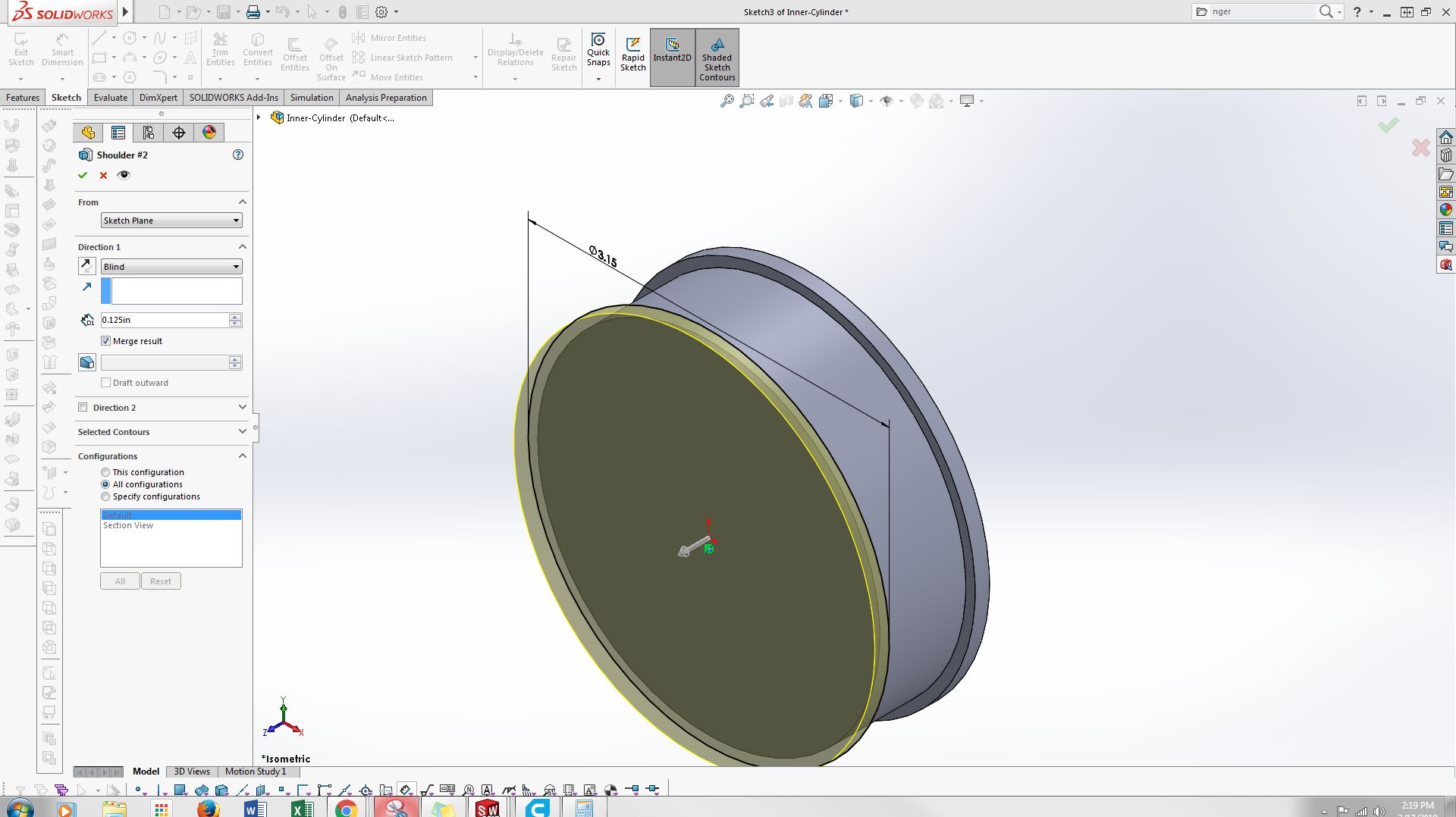Screen dimensions: 1456x817
Task: Expand SolidWorks main menu arrow
Action: tap(126, 12)
